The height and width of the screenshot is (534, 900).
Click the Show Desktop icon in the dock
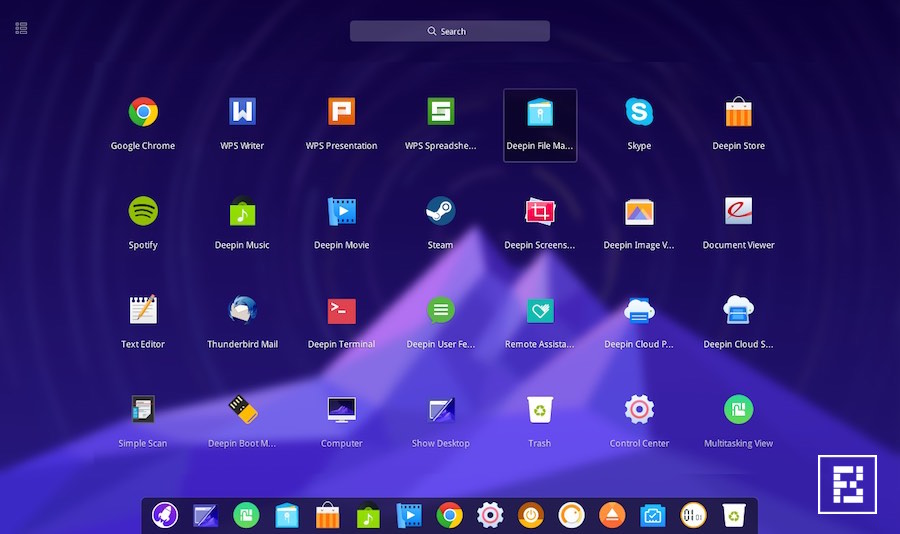coord(205,516)
